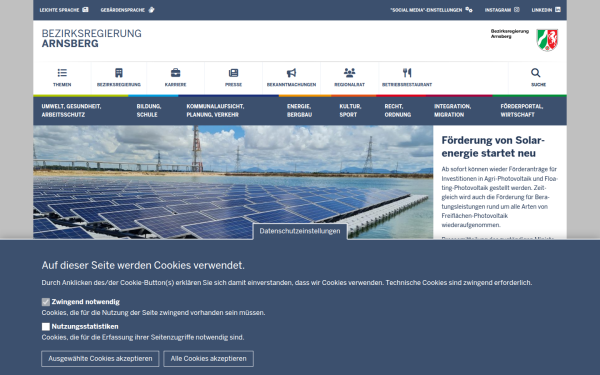Open the Karriere briefcase icon
The height and width of the screenshot is (375, 600).
(x=175, y=73)
